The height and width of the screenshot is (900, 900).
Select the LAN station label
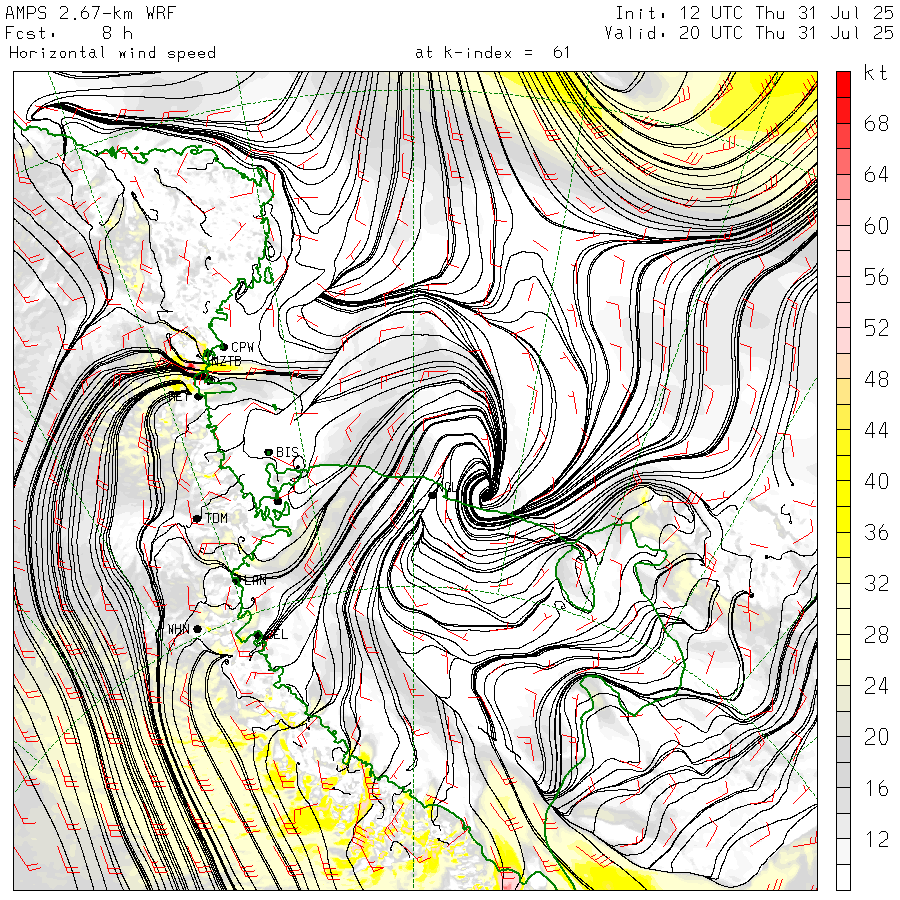(x=253, y=580)
